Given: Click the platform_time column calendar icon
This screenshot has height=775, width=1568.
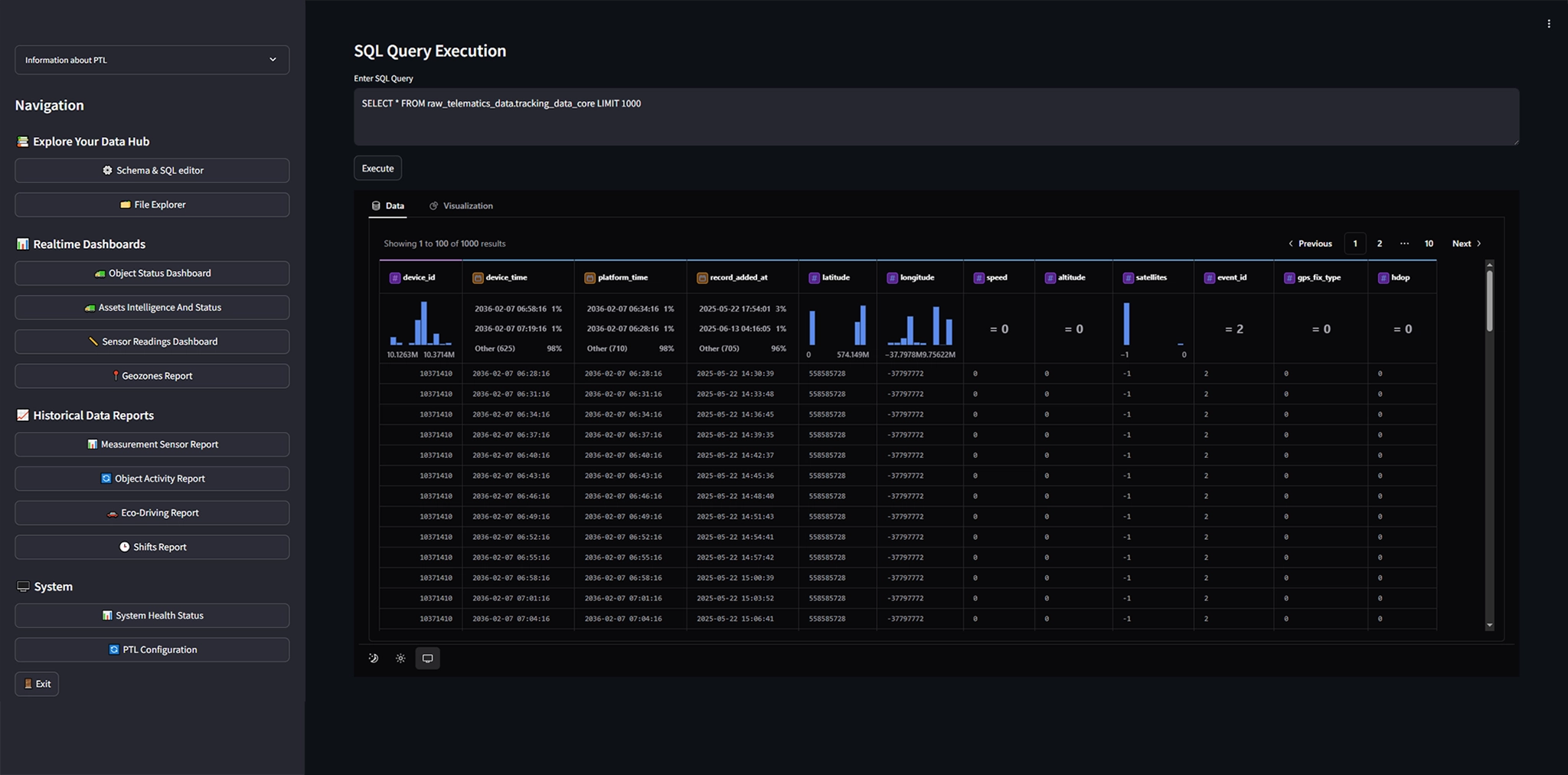Looking at the screenshot, I should pos(590,278).
